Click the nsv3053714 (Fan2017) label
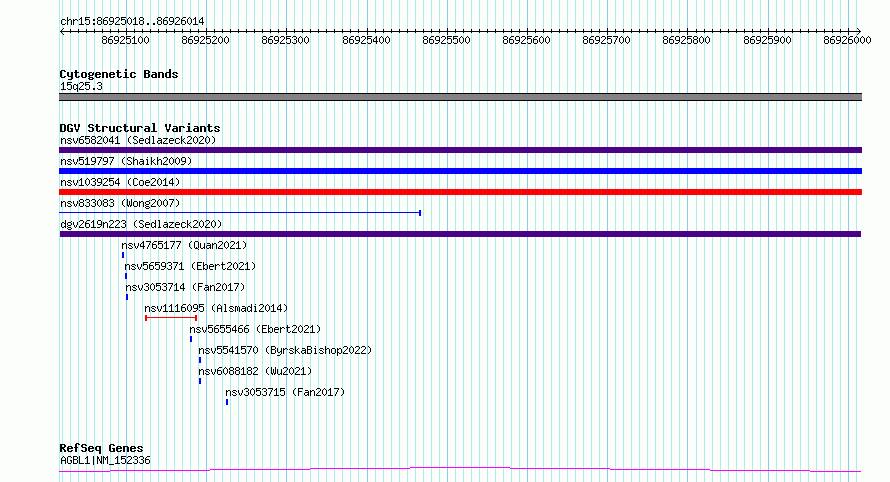 tap(185, 287)
